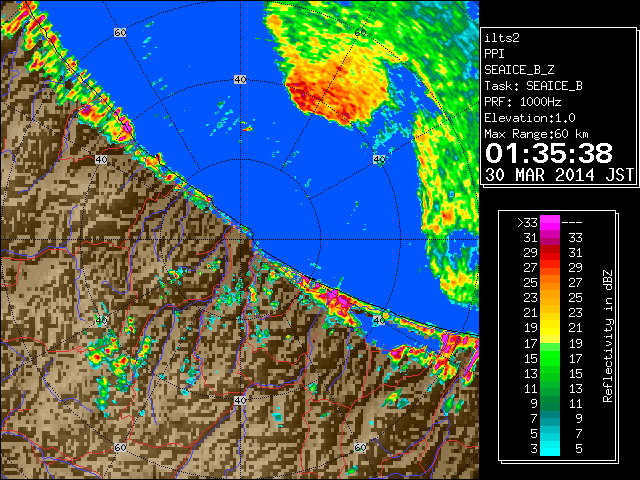
Task: Click the radar center at the coastline crosshair
Action: click(240, 240)
